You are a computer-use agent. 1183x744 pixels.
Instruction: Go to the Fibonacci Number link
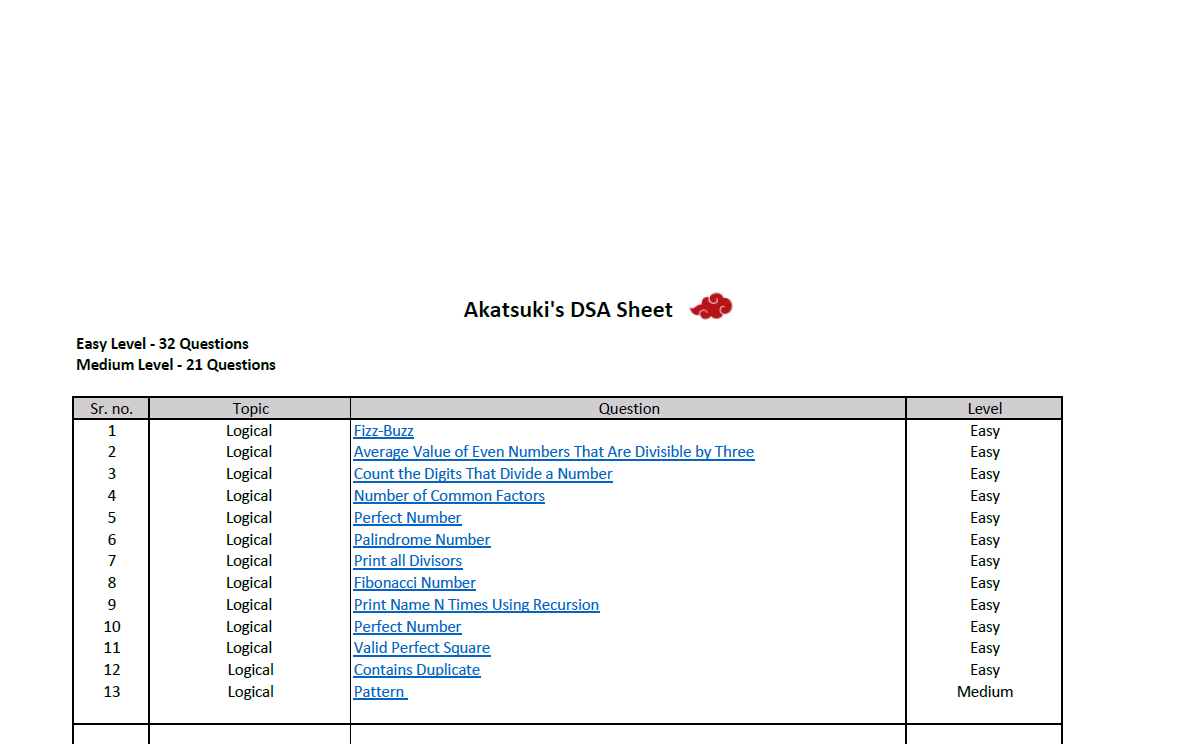click(414, 583)
